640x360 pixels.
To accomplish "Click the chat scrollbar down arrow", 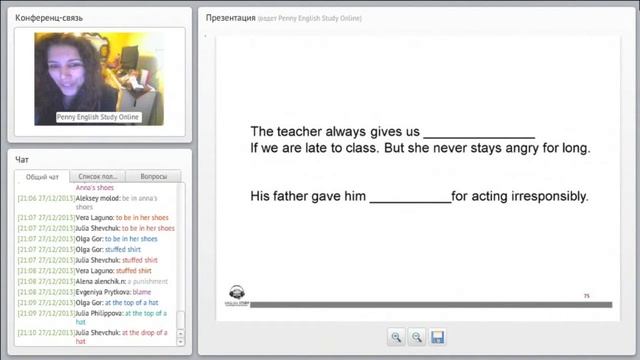I will coord(180,342).
